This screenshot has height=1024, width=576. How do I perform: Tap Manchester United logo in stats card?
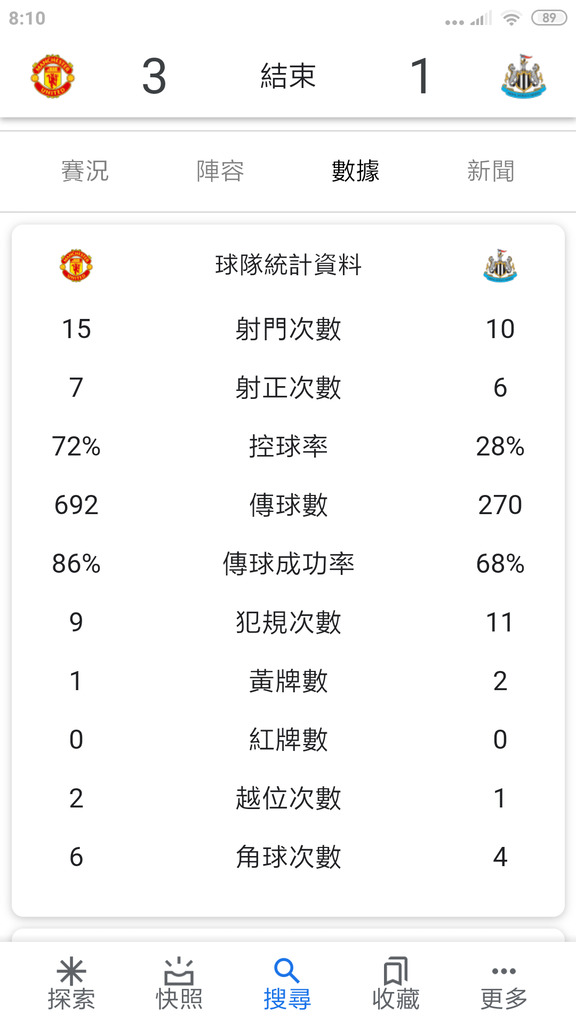coord(76,265)
